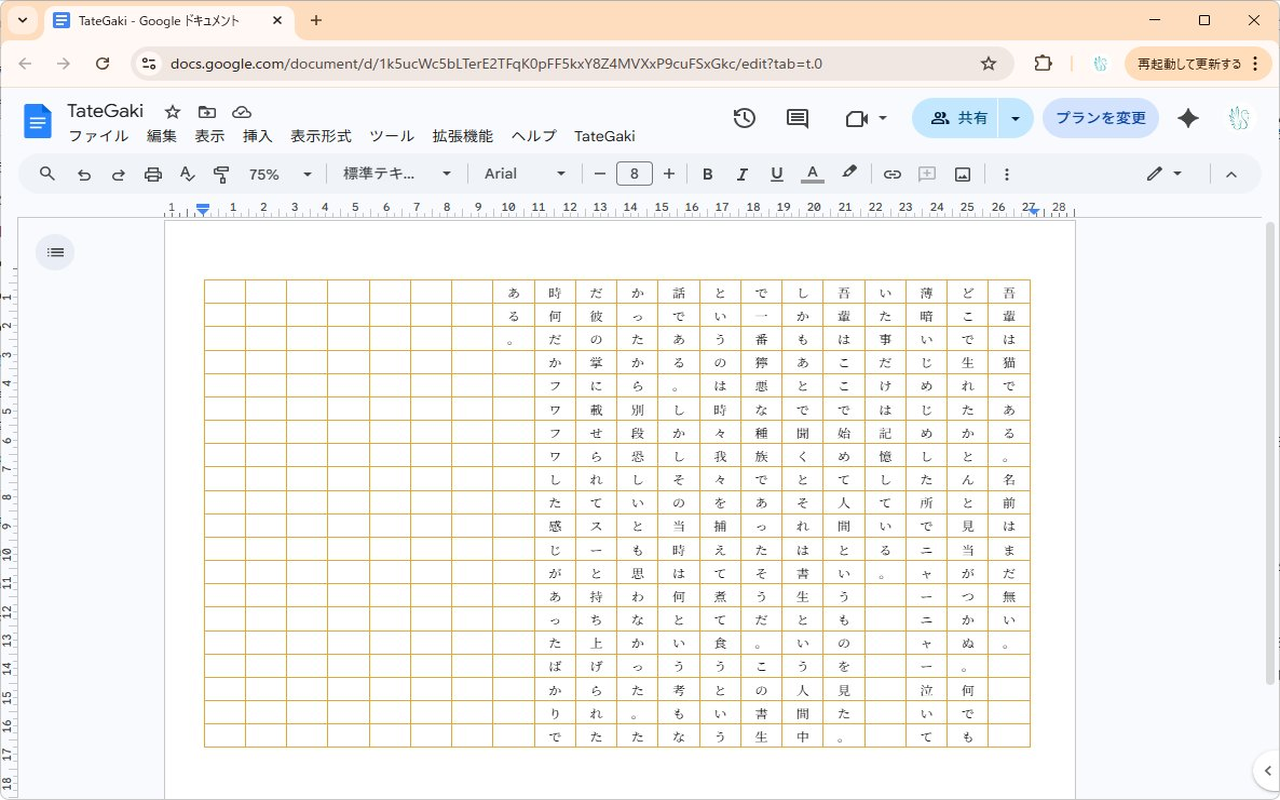Screen dimensions: 1280x800
Task: Click the vertical document scrollbar
Action: click(1271, 453)
